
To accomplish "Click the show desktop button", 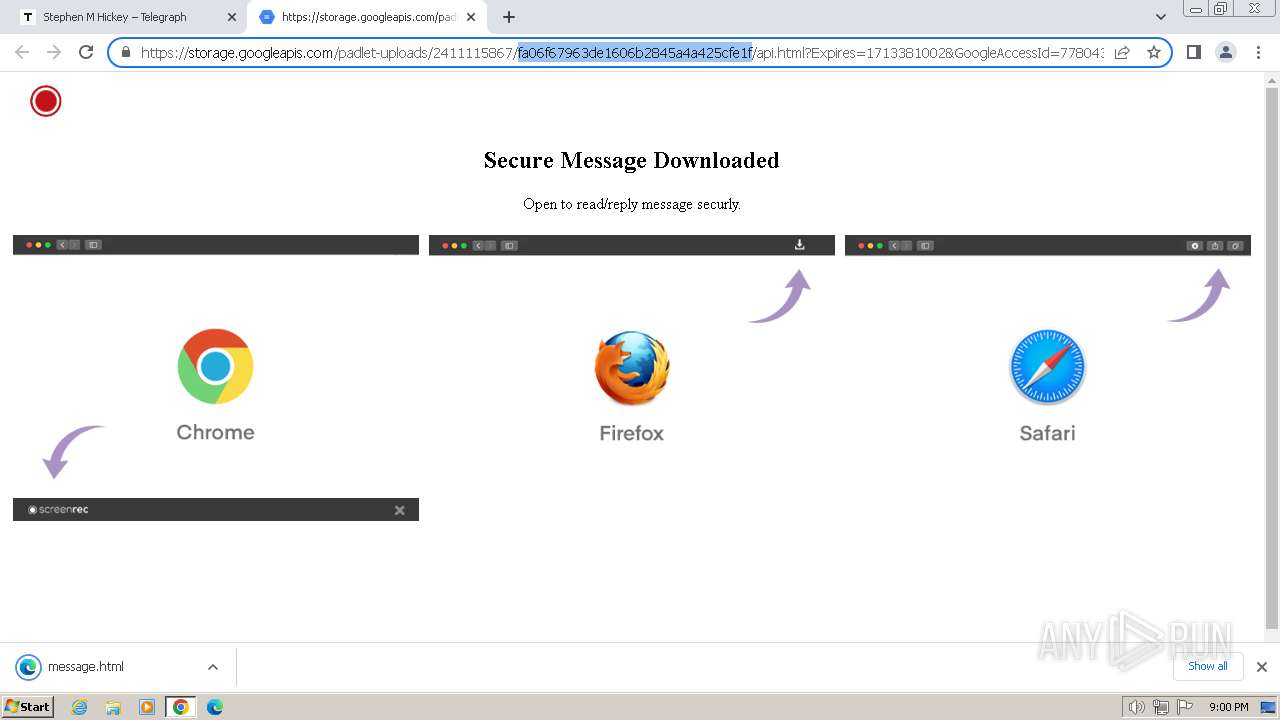I will 1269,707.
